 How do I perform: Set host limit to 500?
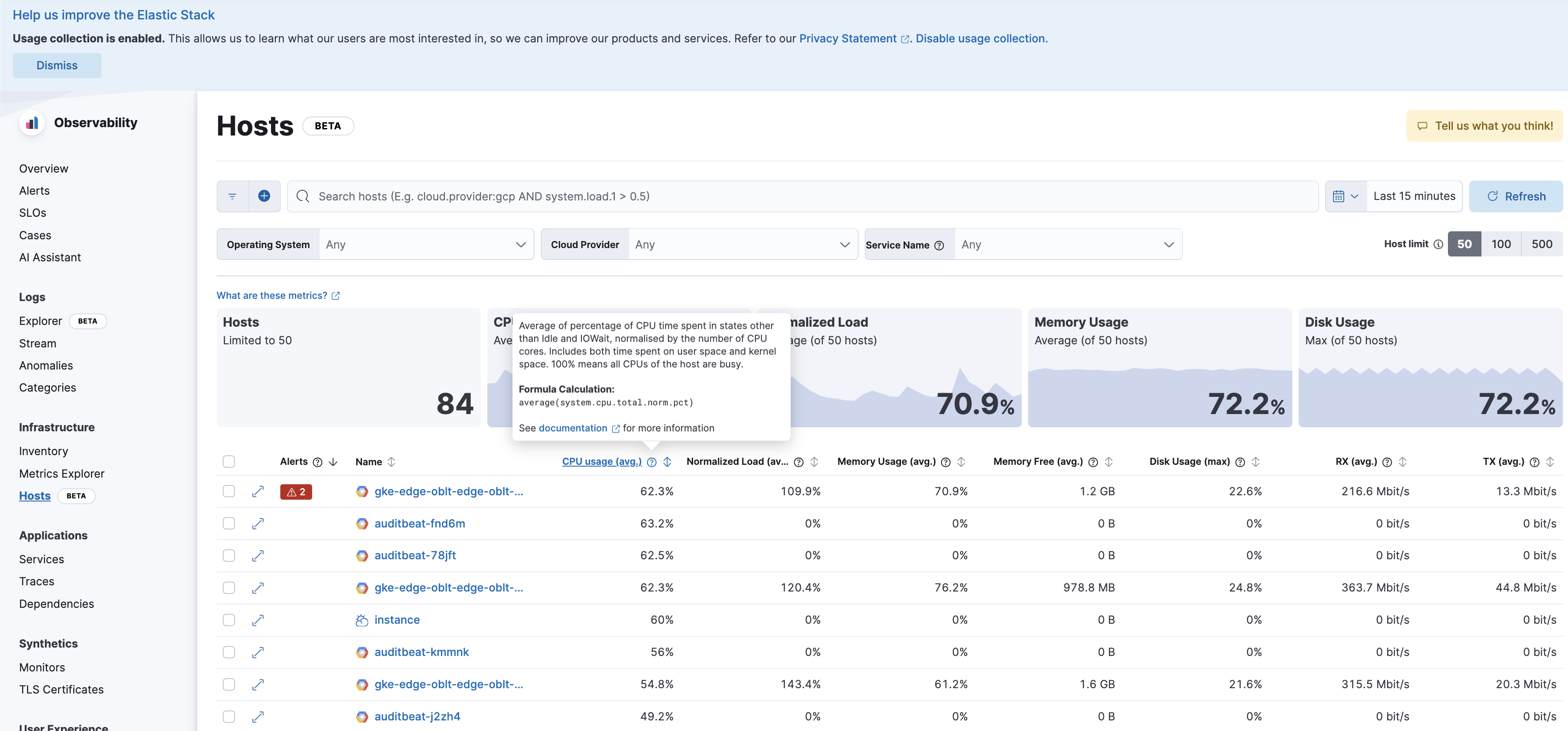(1542, 244)
